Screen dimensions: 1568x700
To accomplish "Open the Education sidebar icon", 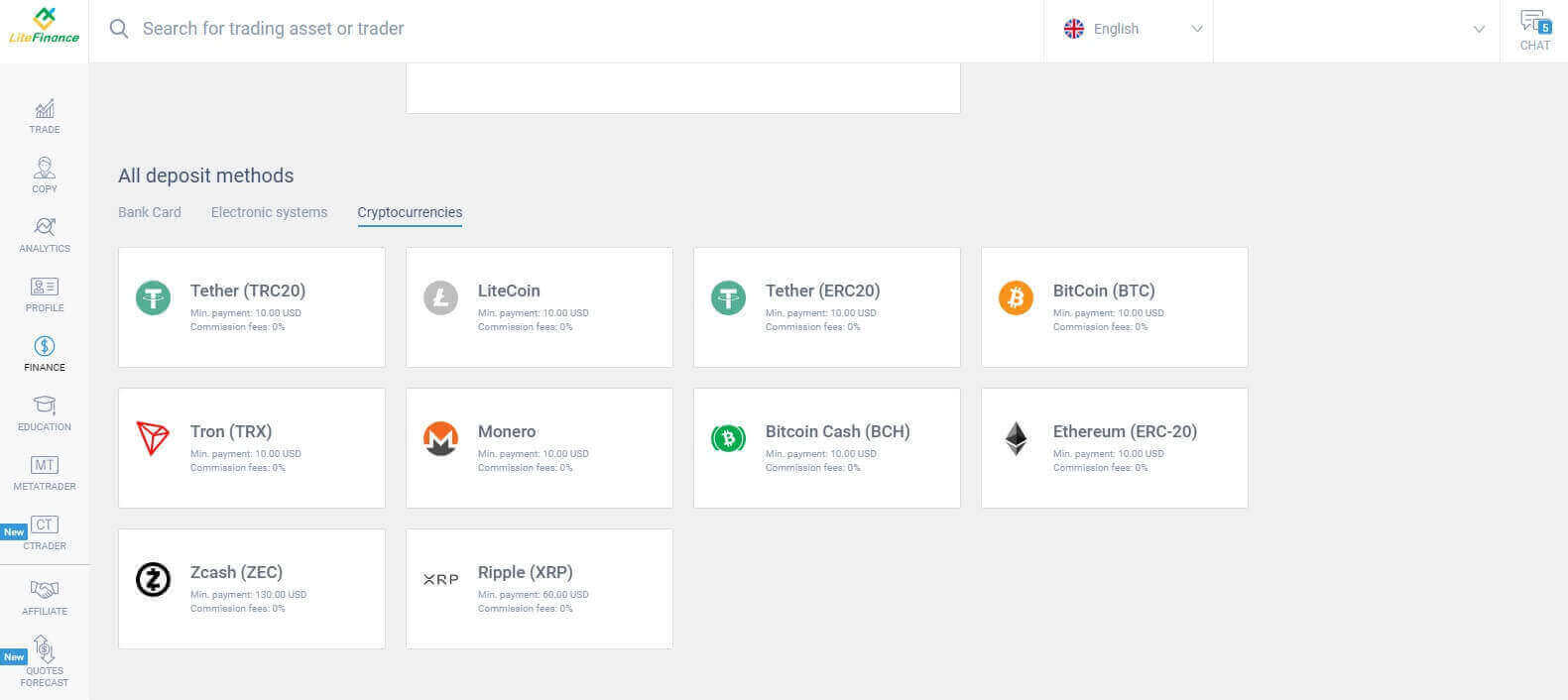I will (45, 407).
